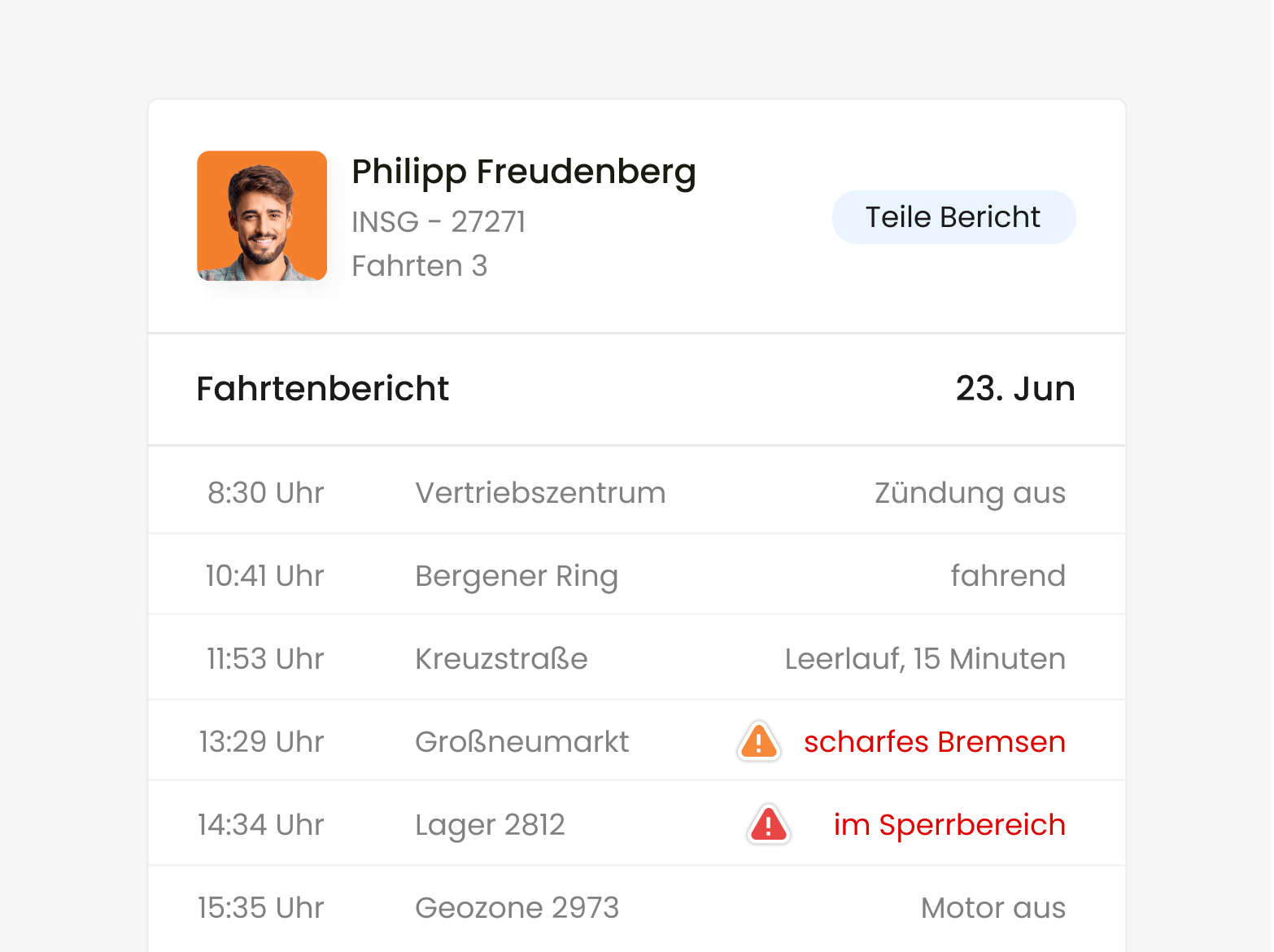Click the 23. Jun date label

(1015, 389)
